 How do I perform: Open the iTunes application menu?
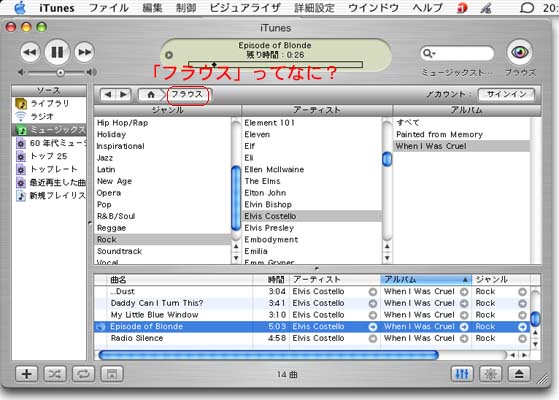click(57, 8)
